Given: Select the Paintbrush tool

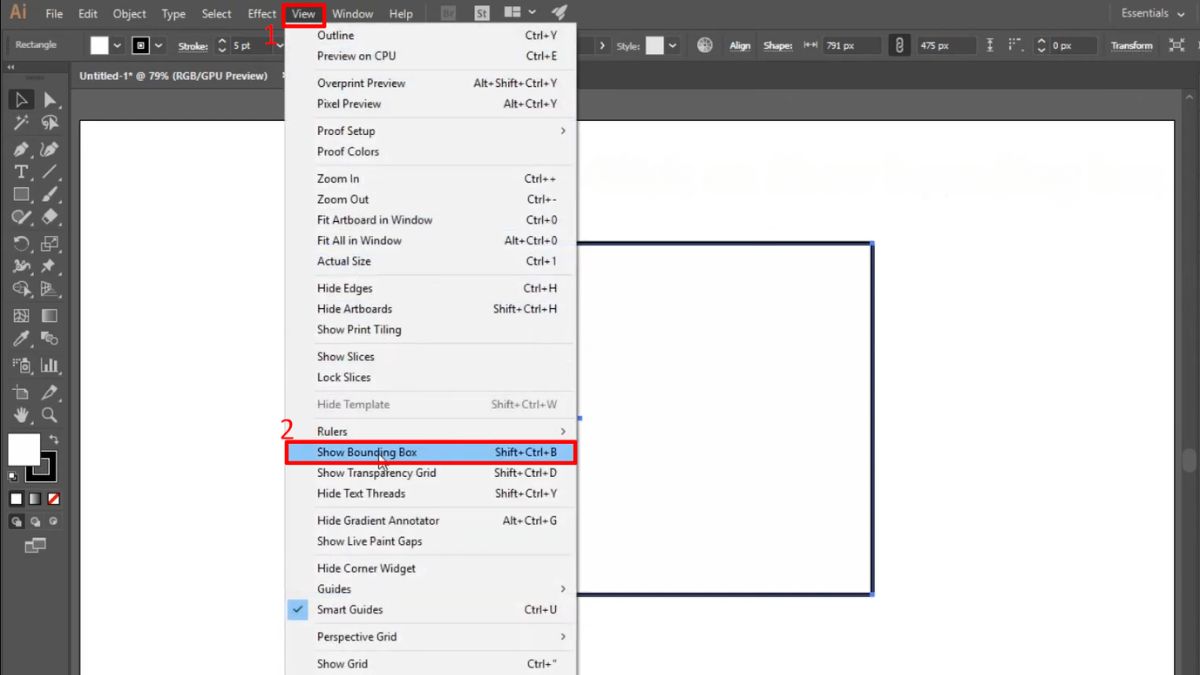Looking at the screenshot, I should (49, 195).
